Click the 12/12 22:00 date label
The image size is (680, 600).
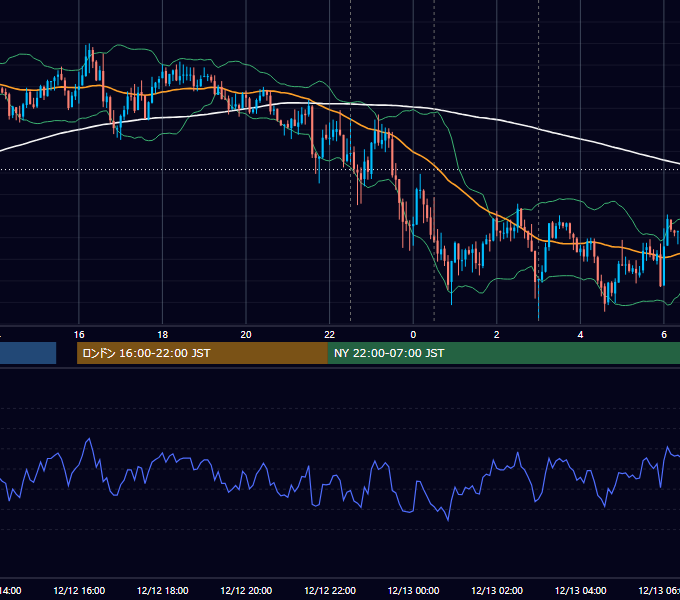(x=330, y=590)
